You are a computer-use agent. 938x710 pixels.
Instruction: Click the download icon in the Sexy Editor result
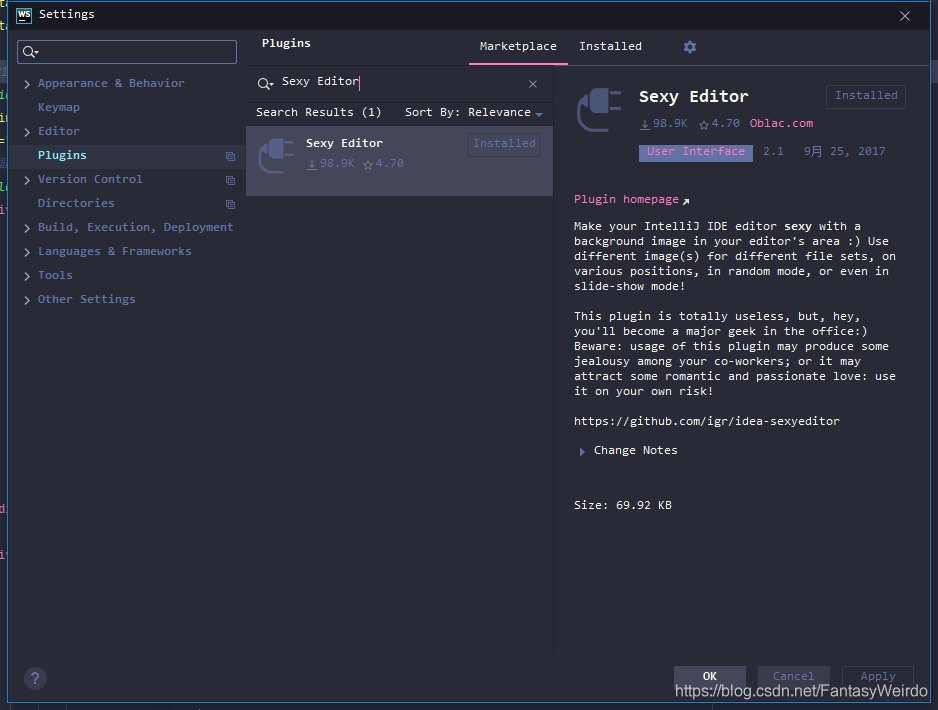(x=312, y=164)
